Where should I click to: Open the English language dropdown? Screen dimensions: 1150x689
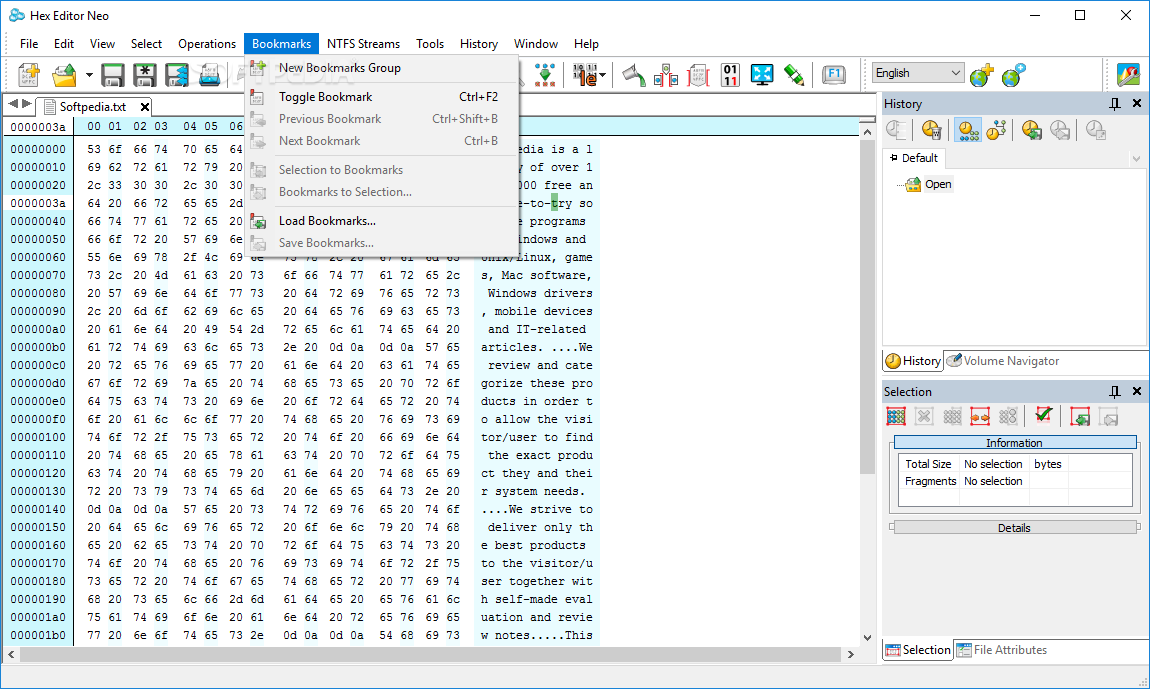click(x=918, y=73)
